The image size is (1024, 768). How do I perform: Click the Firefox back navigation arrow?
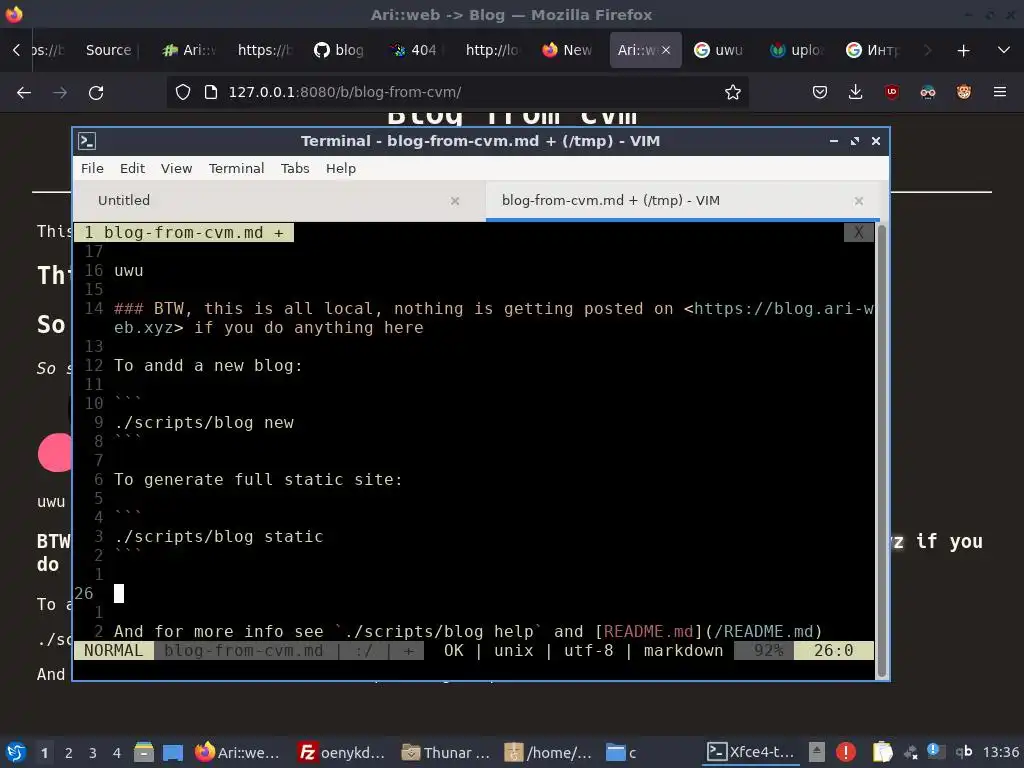[x=24, y=93]
